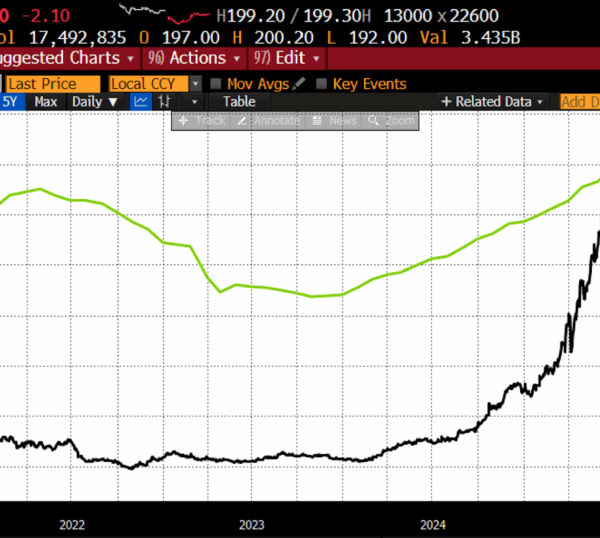Open the Actions menu

(193, 58)
